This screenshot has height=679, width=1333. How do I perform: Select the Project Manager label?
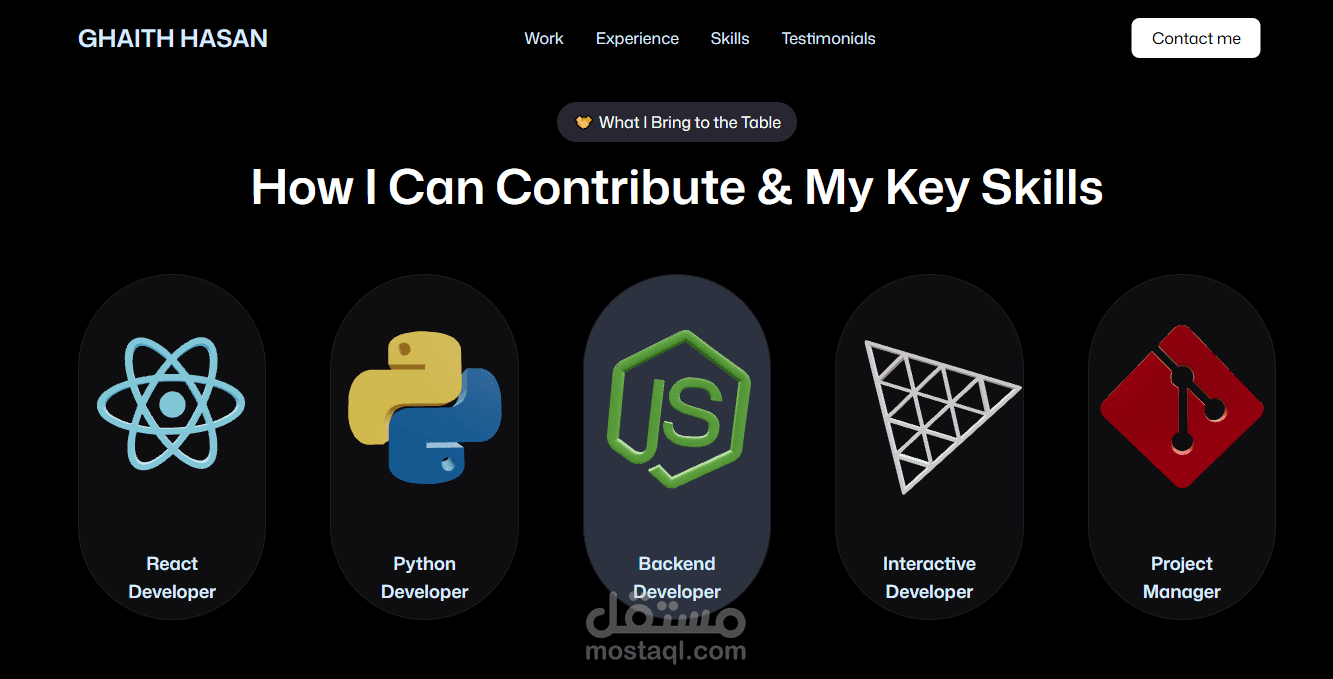(x=1182, y=578)
